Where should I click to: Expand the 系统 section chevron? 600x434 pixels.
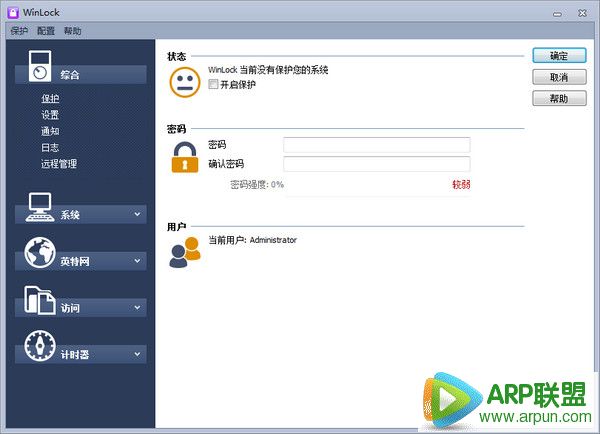point(137,214)
